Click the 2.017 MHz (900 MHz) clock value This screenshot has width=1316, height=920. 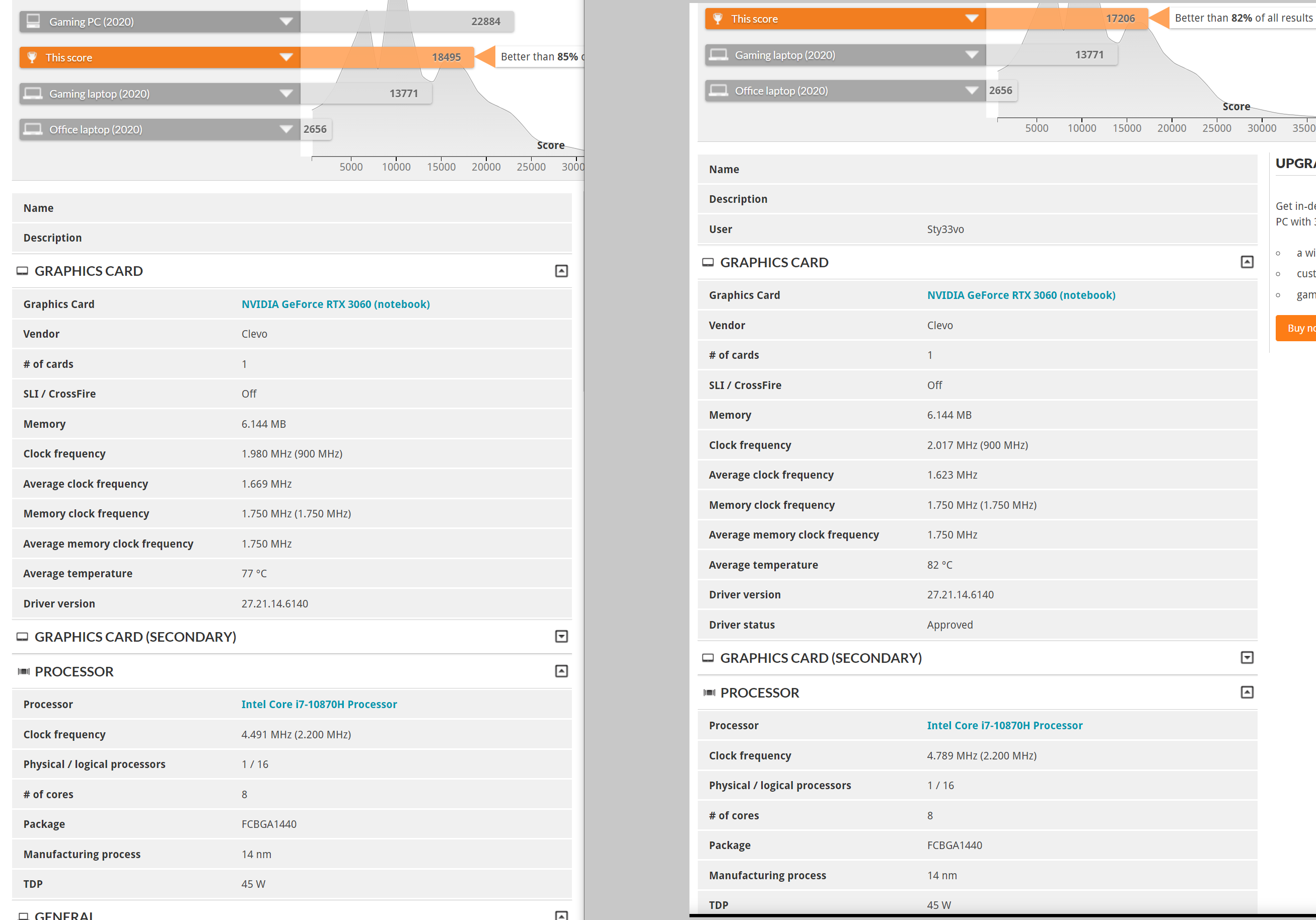click(978, 445)
